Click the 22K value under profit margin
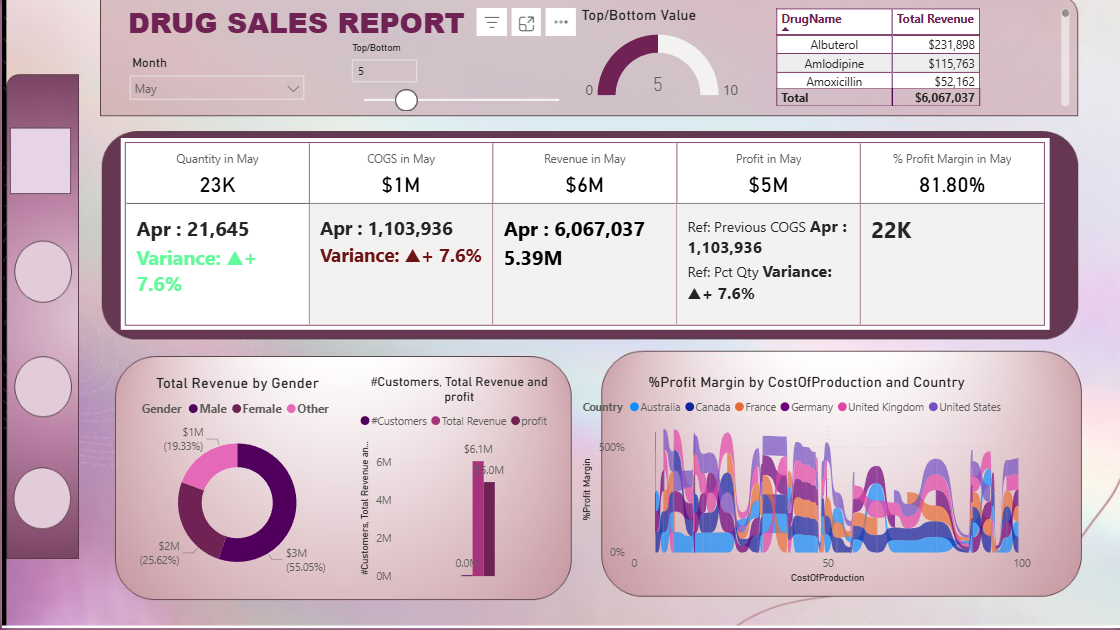The width and height of the screenshot is (1120, 630). pyautogui.click(x=891, y=231)
